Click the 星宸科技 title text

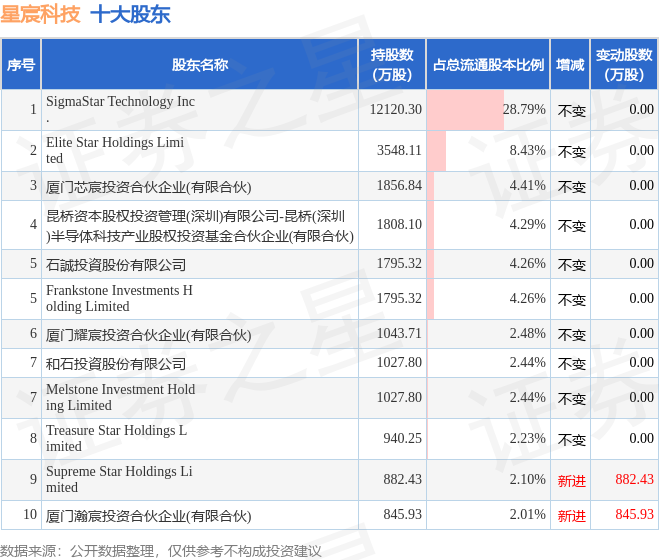pyautogui.click(x=40, y=14)
